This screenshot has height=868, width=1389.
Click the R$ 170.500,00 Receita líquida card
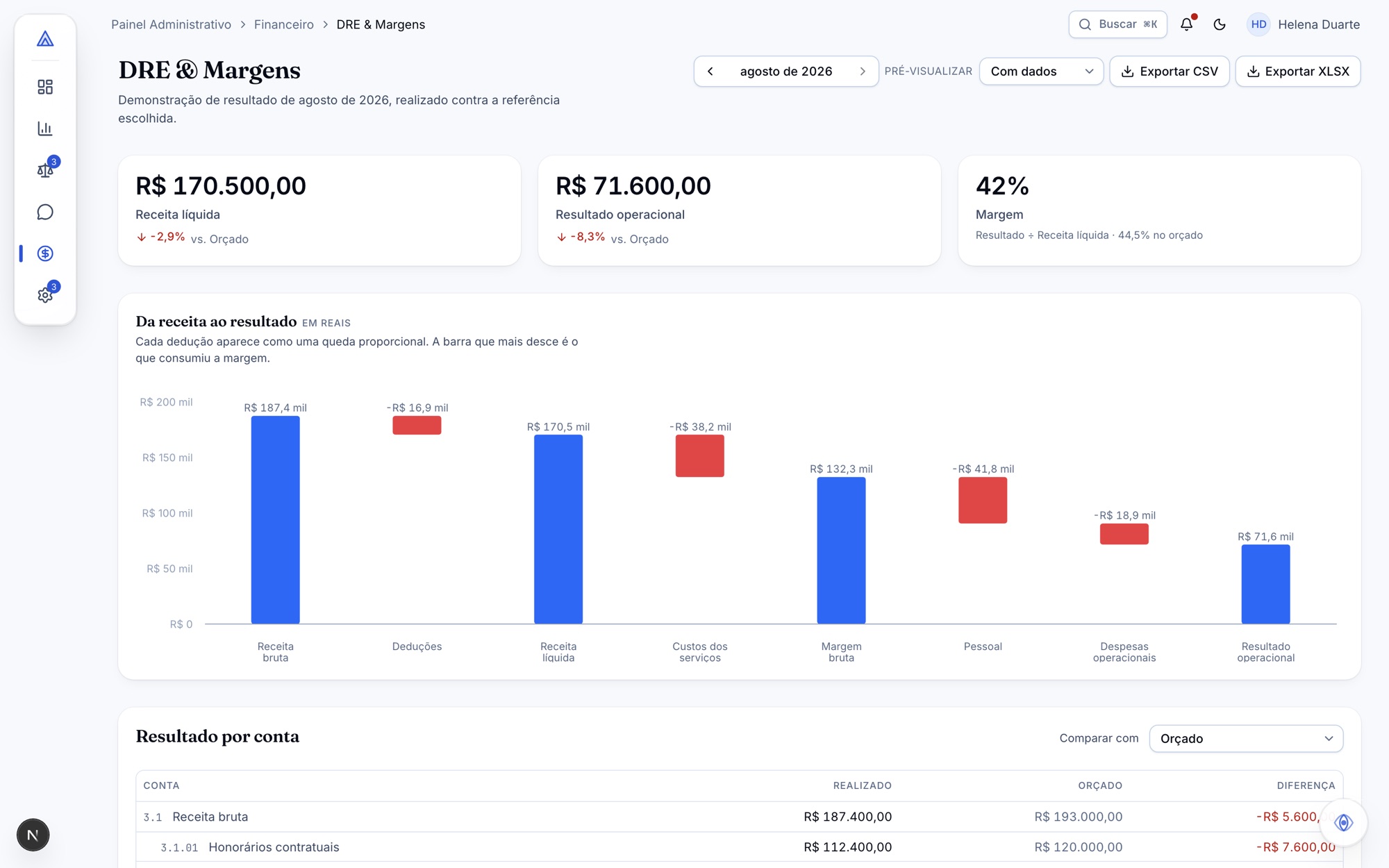(319, 210)
